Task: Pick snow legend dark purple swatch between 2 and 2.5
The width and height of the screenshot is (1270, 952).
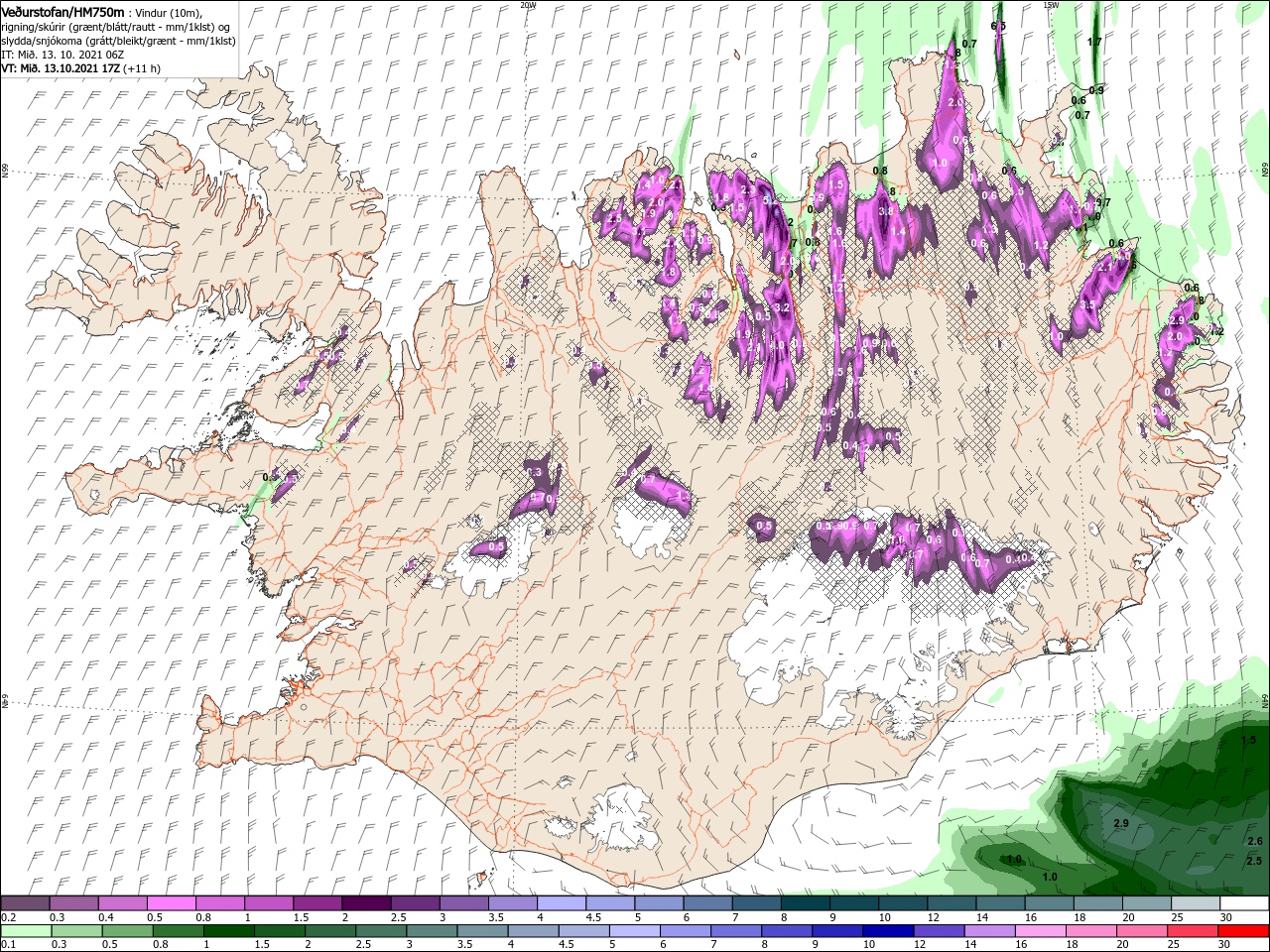Action: [x=366, y=903]
